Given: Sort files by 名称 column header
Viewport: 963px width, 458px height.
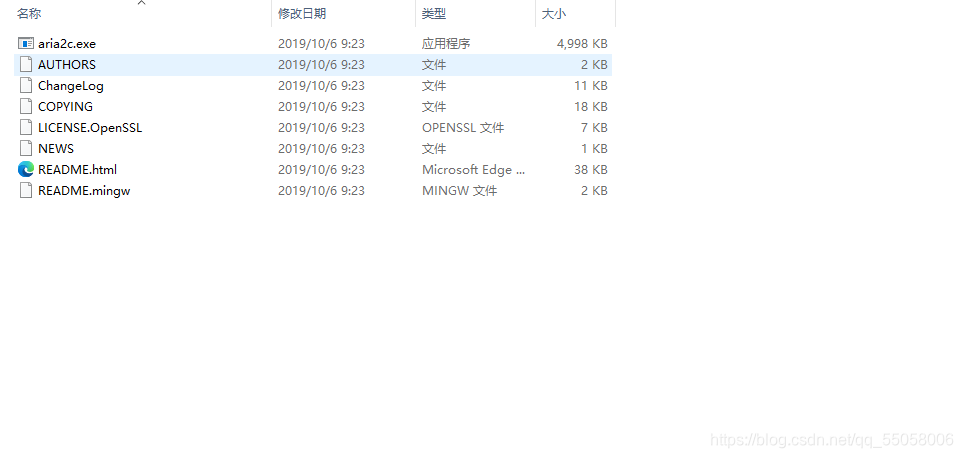Looking at the screenshot, I should (x=29, y=13).
